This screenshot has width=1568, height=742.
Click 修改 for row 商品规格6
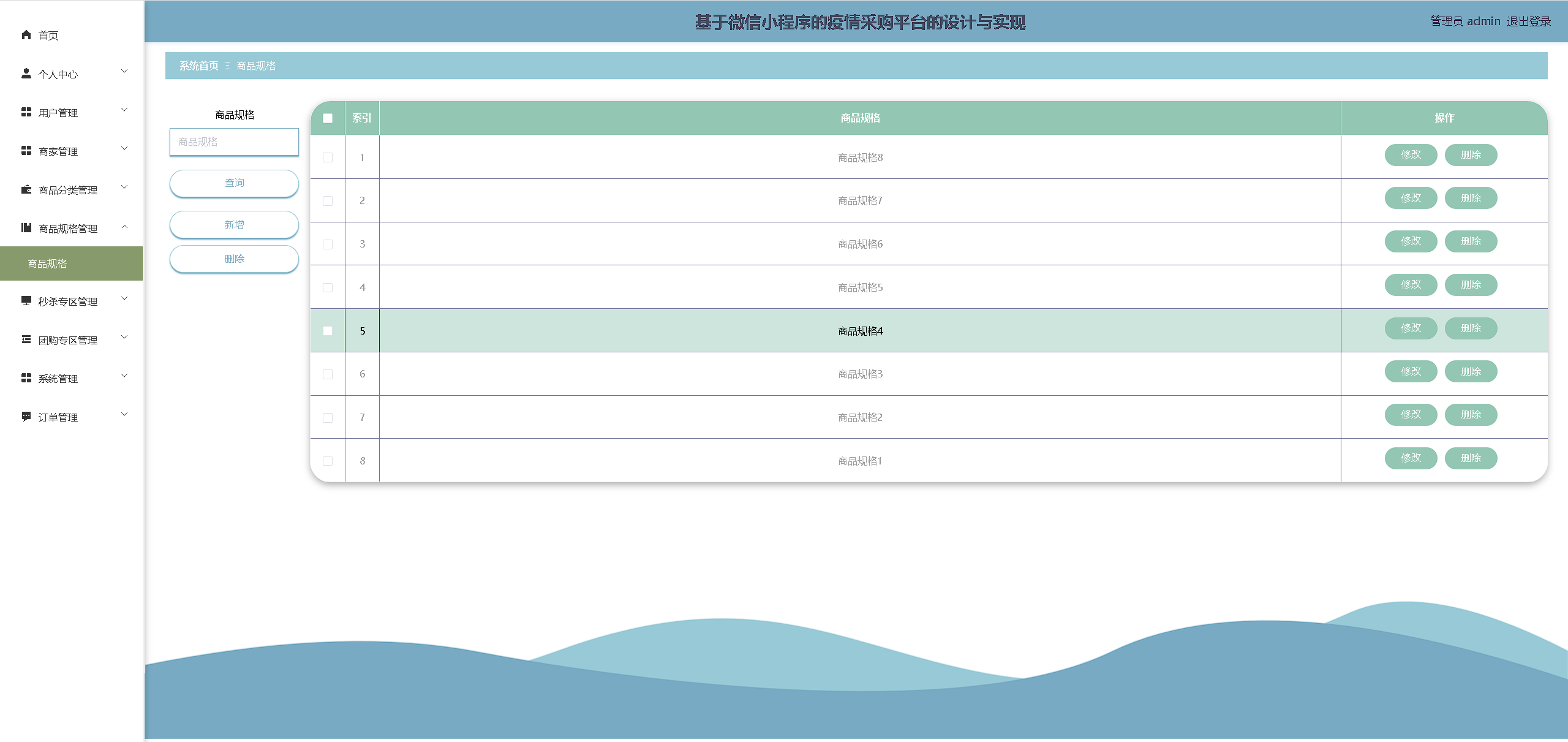(1411, 241)
